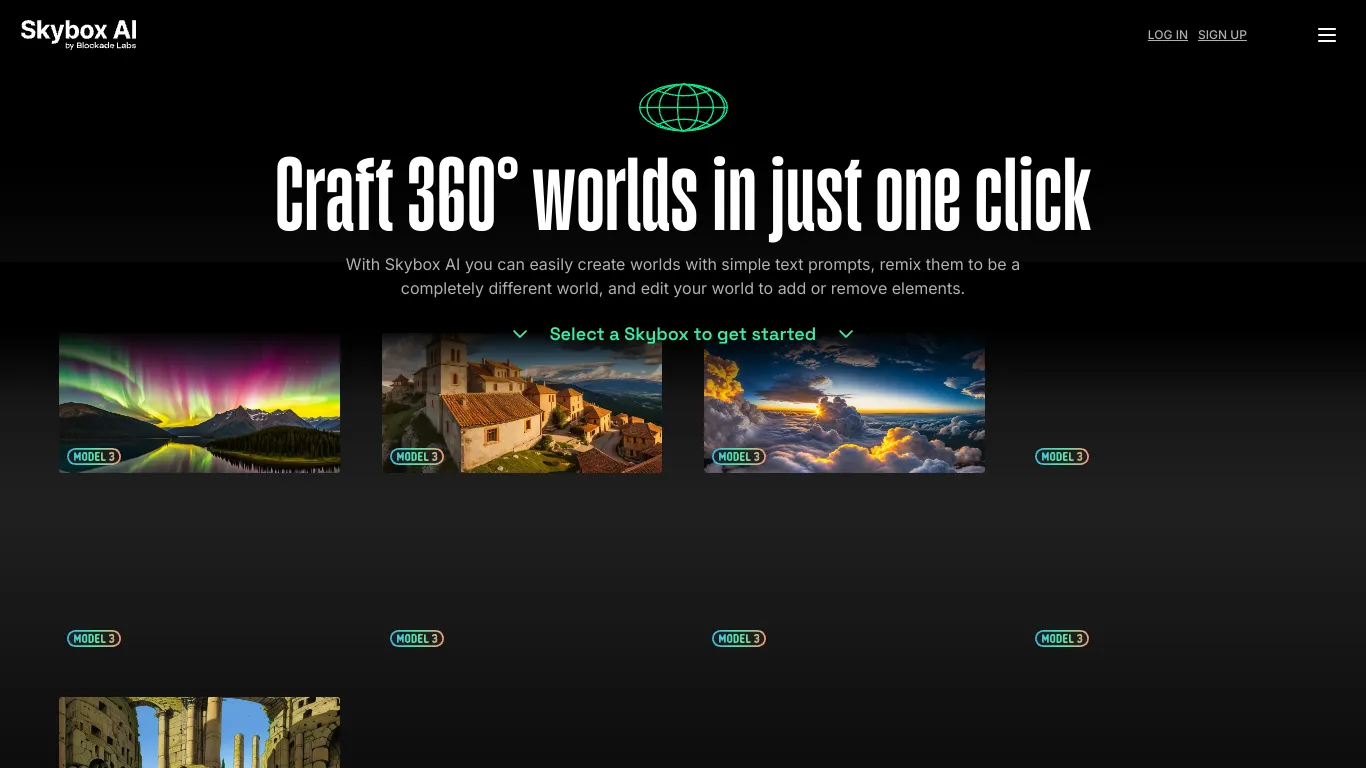Select the ancient ruins thumbnail at bottom left
1366x768 pixels.
pyautogui.click(x=199, y=732)
